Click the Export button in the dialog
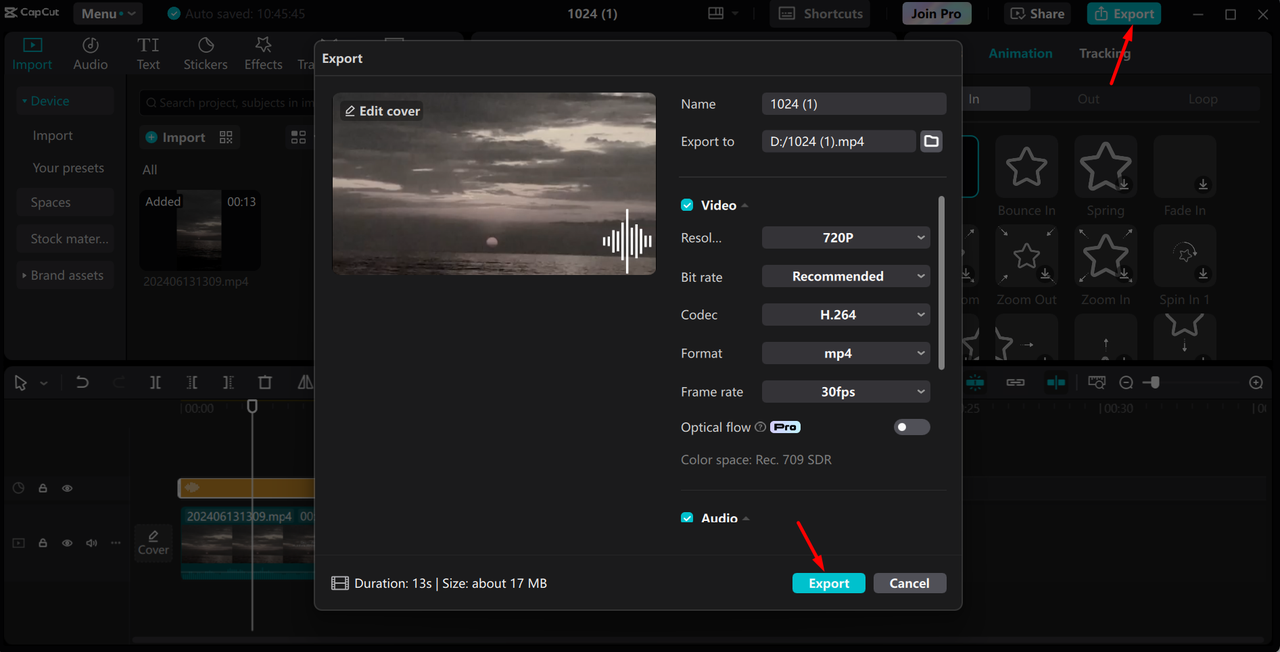1280x652 pixels. [x=829, y=583]
